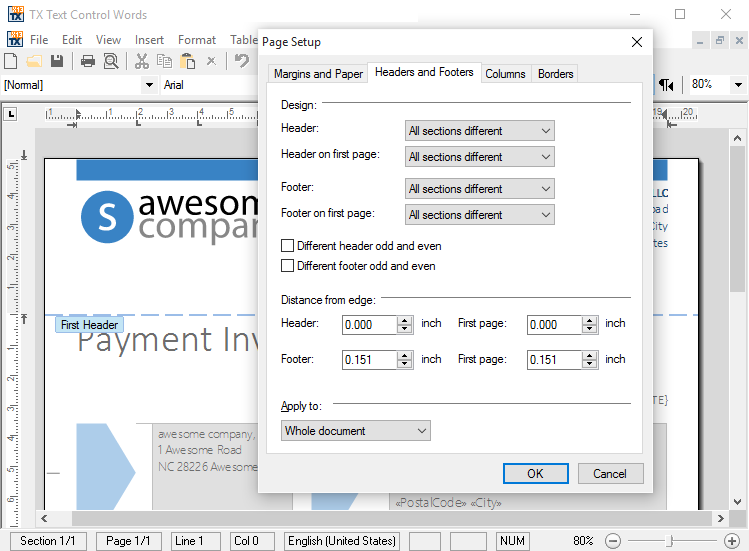Open a file with the folder icon
This screenshot has width=749, height=551.
pos(34,61)
